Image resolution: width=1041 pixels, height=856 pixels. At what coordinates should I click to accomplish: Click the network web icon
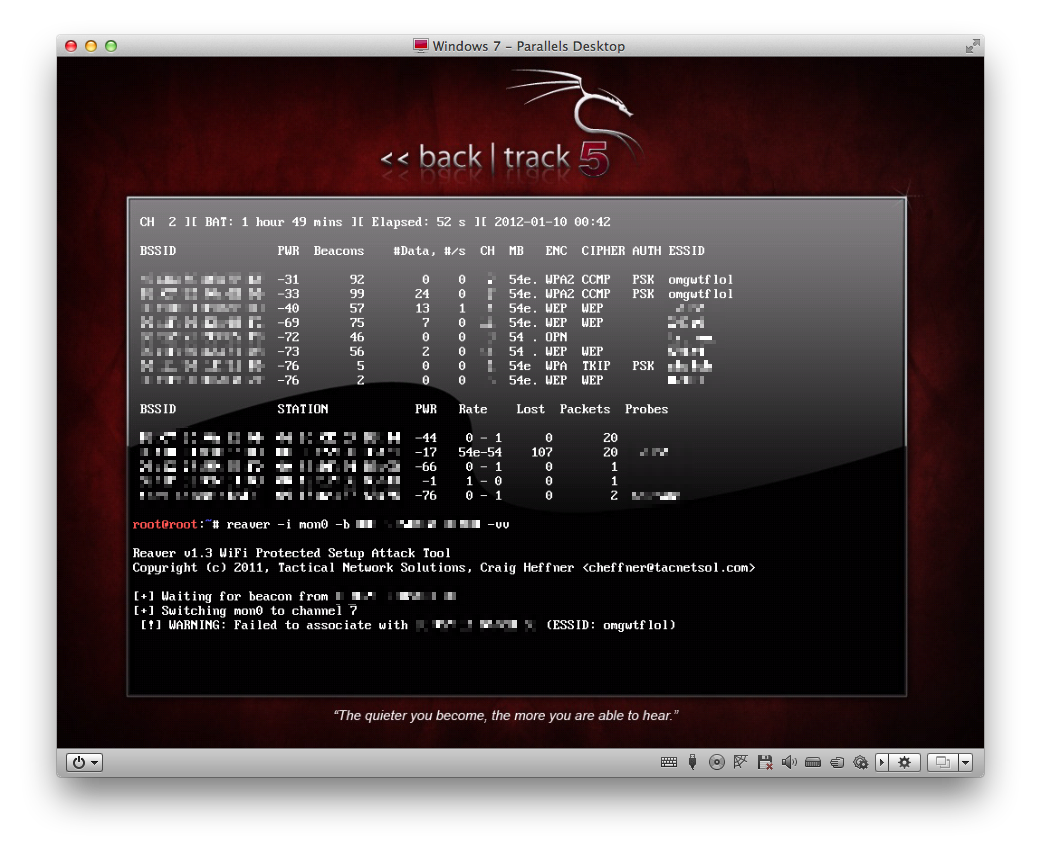pos(740,762)
